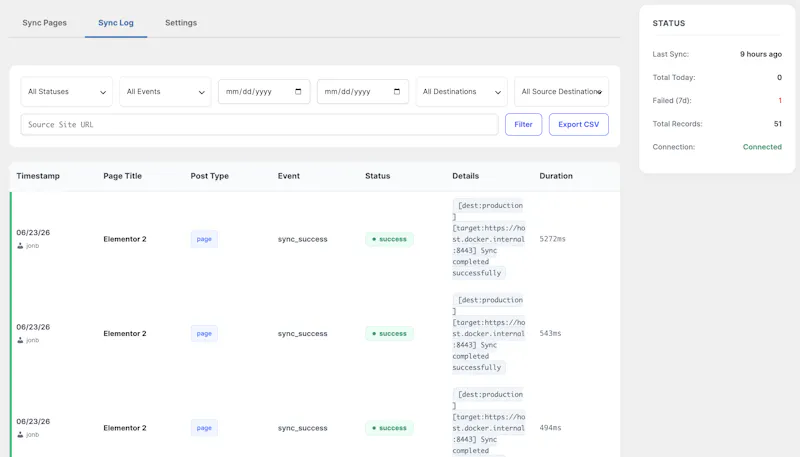800x457 pixels.
Task: Click the Failed (7d) count of 1
Action: coord(780,100)
